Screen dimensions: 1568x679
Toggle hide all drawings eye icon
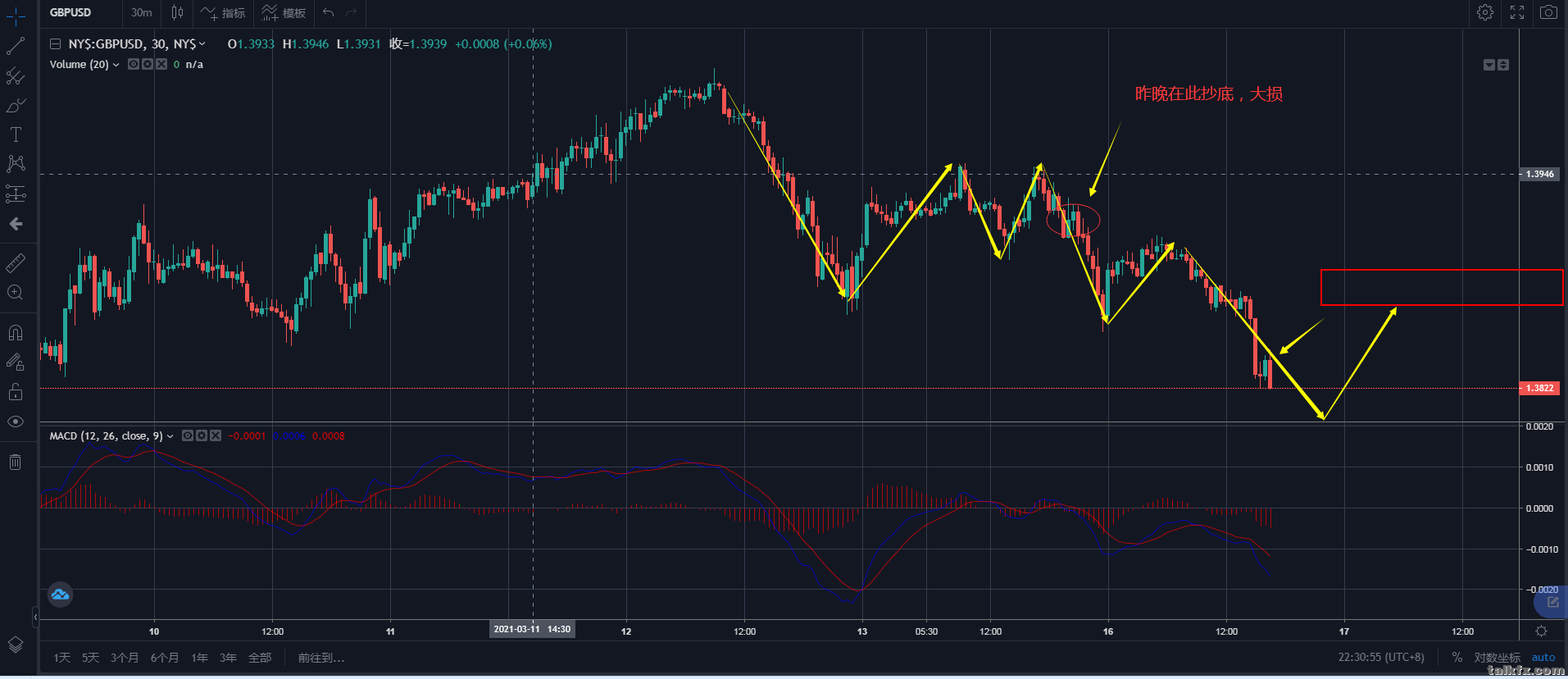pyautogui.click(x=16, y=422)
